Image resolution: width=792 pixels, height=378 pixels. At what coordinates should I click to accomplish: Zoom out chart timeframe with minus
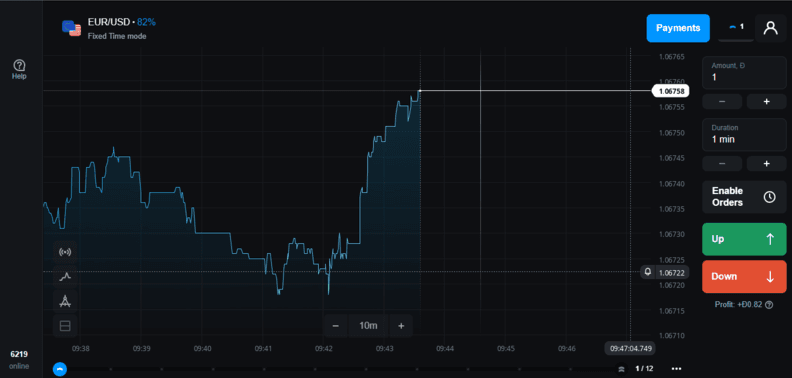tap(335, 326)
